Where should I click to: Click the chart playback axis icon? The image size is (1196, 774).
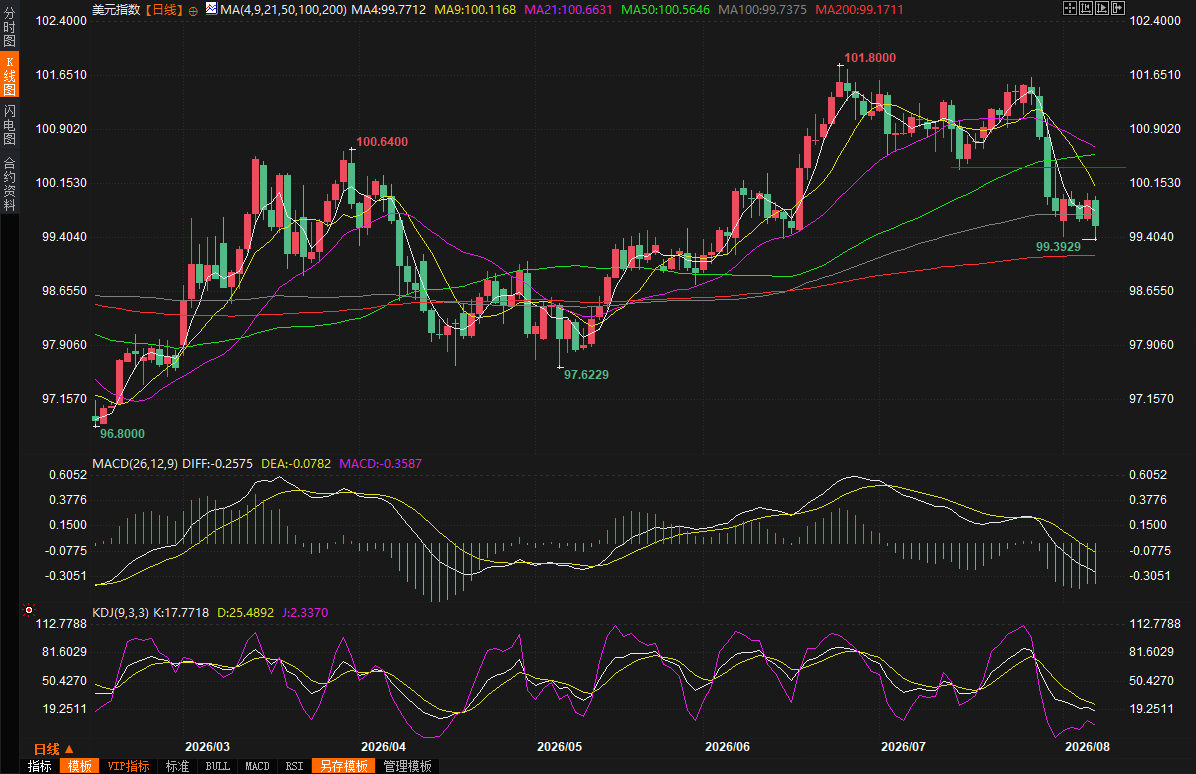coord(1102,8)
